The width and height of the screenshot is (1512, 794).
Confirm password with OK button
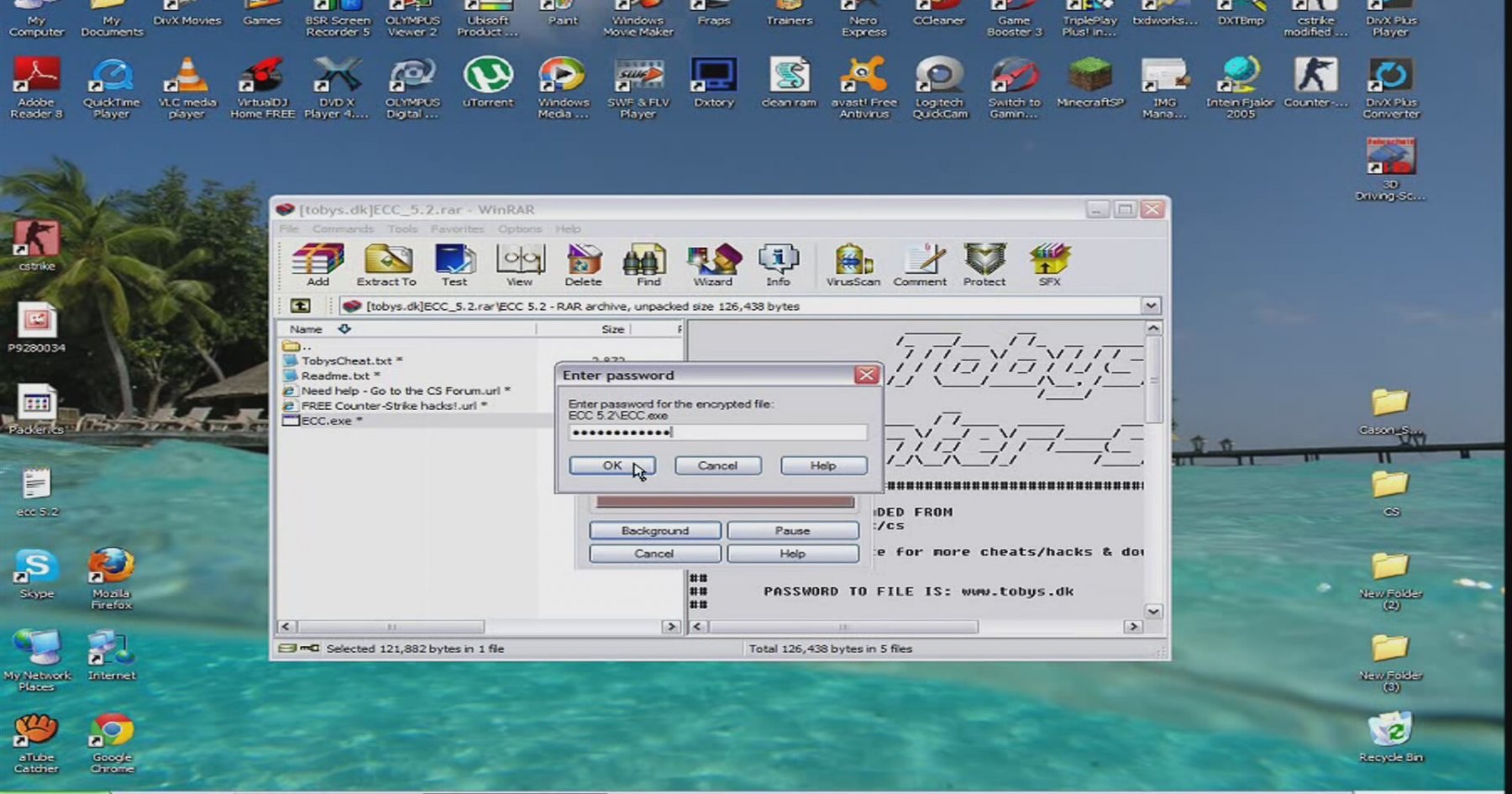pos(612,465)
